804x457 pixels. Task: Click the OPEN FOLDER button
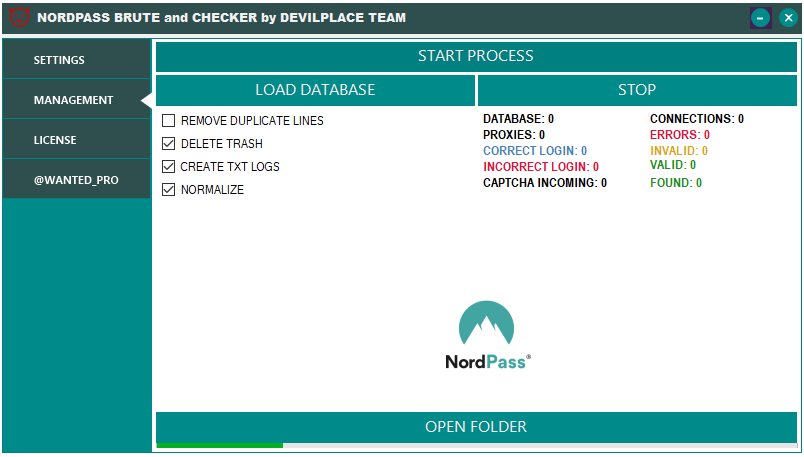click(476, 427)
